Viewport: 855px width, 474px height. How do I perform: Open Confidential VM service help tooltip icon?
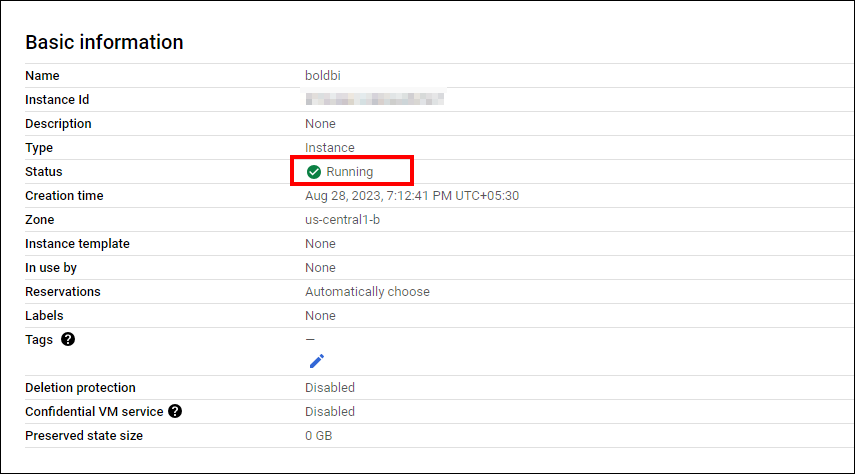point(175,412)
